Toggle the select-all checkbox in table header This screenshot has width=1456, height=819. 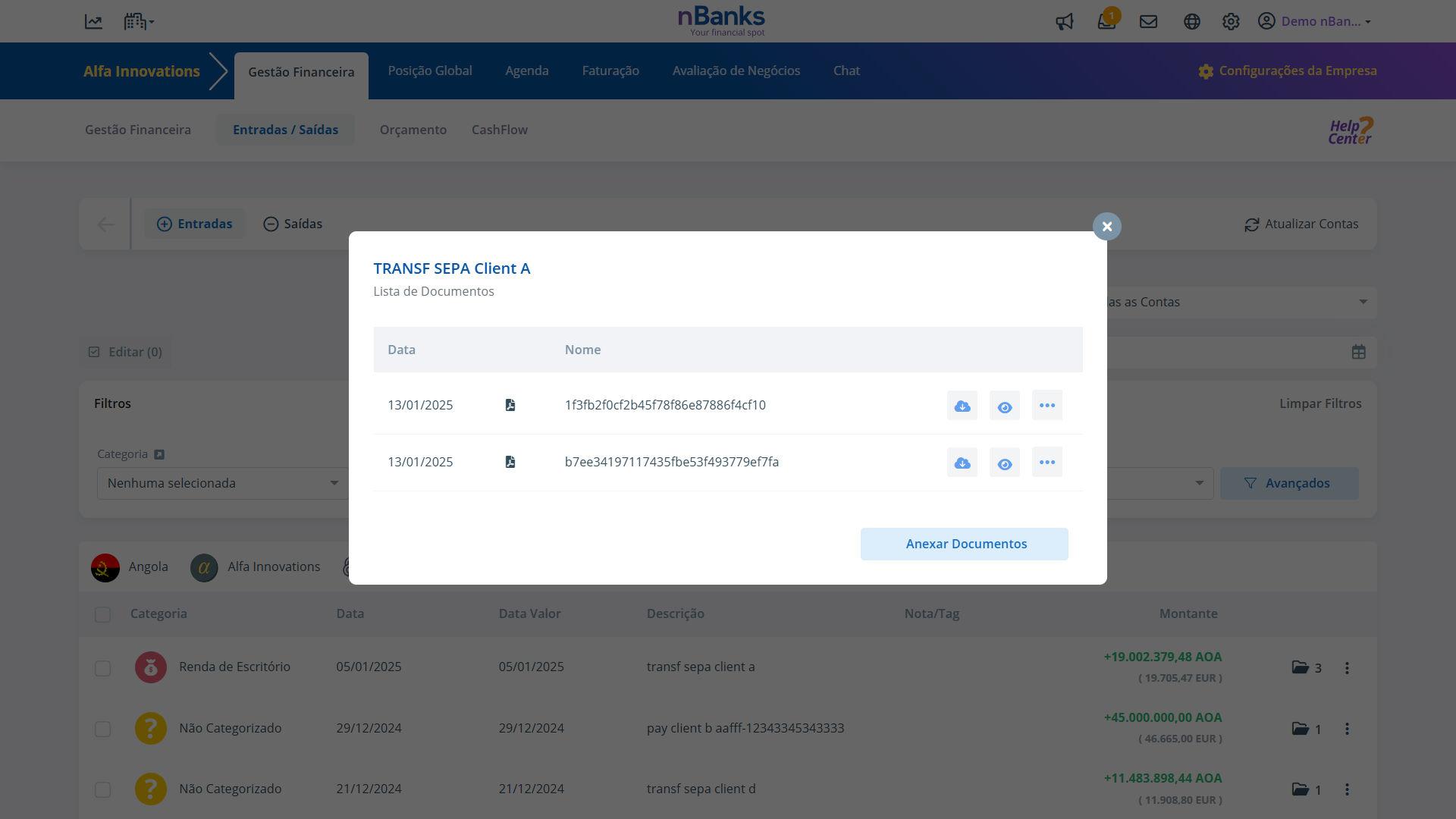tap(102, 614)
